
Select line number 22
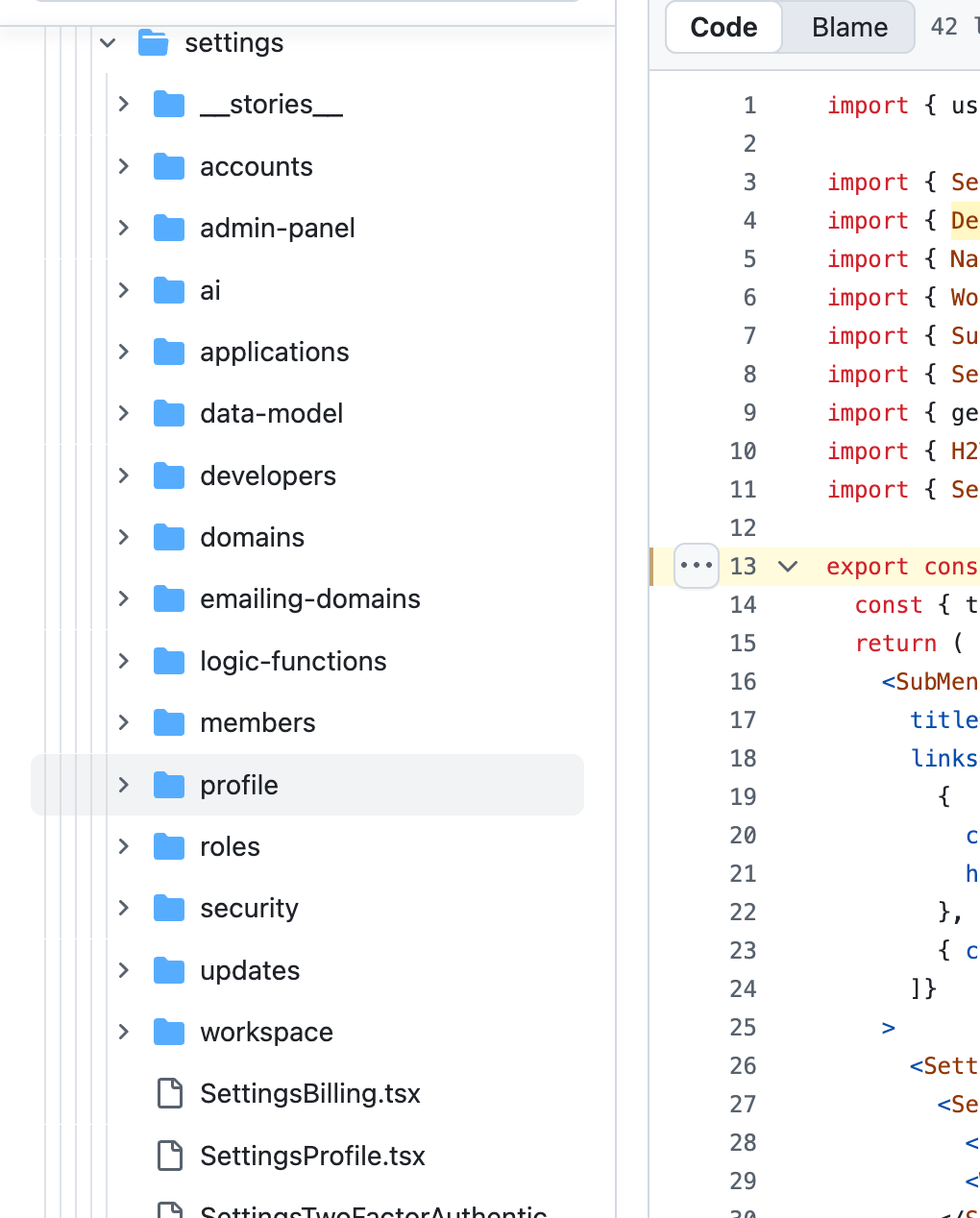(x=744, y=912)
